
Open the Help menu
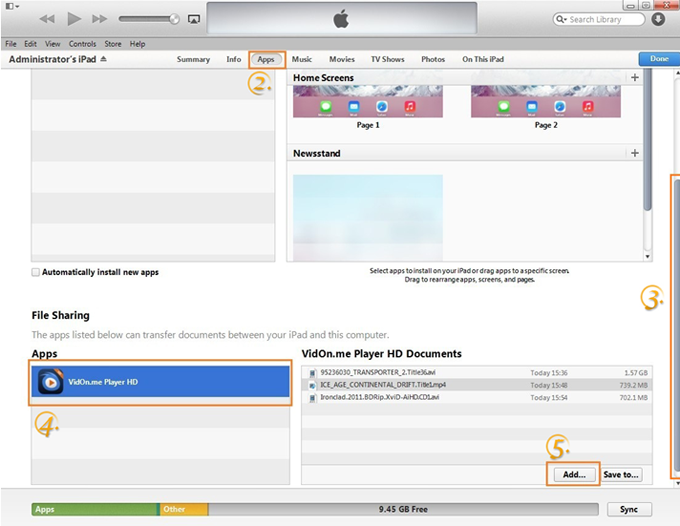click(x=137, y=44)
